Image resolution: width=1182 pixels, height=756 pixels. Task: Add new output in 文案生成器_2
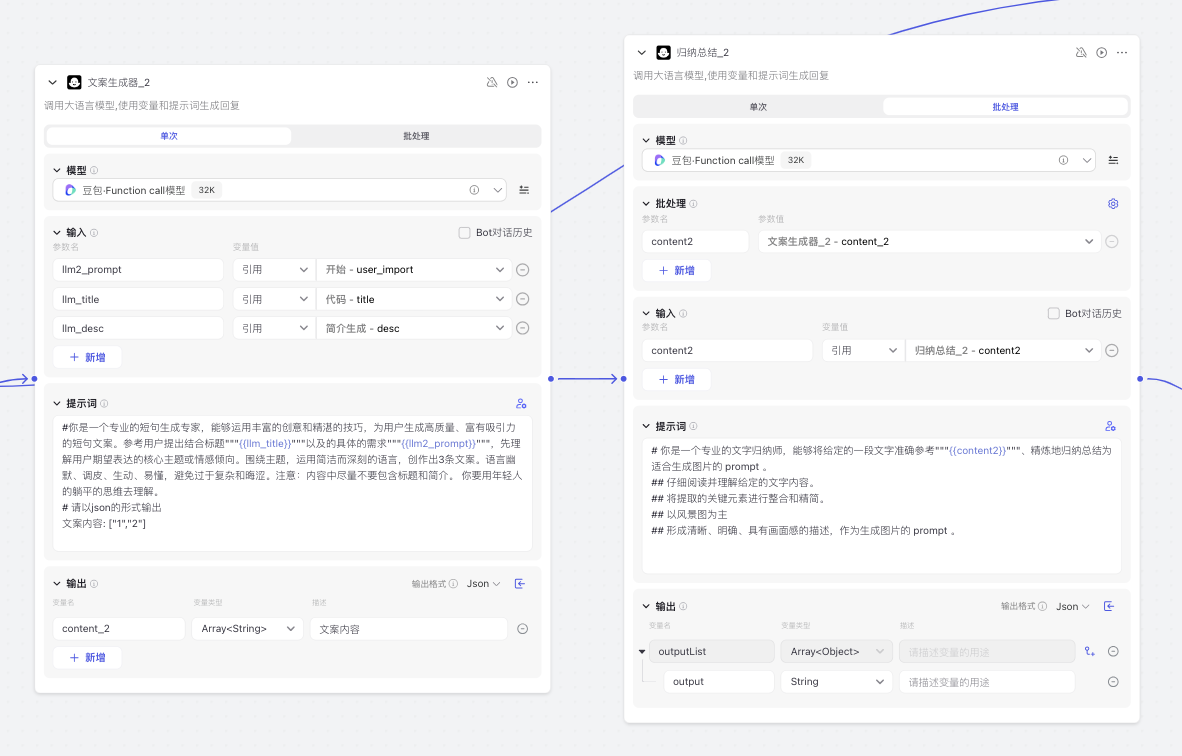point(87,657)
